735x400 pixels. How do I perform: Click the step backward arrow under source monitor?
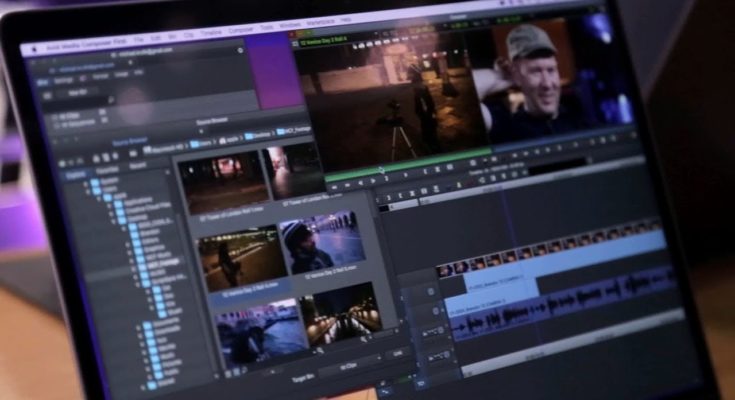360,183
